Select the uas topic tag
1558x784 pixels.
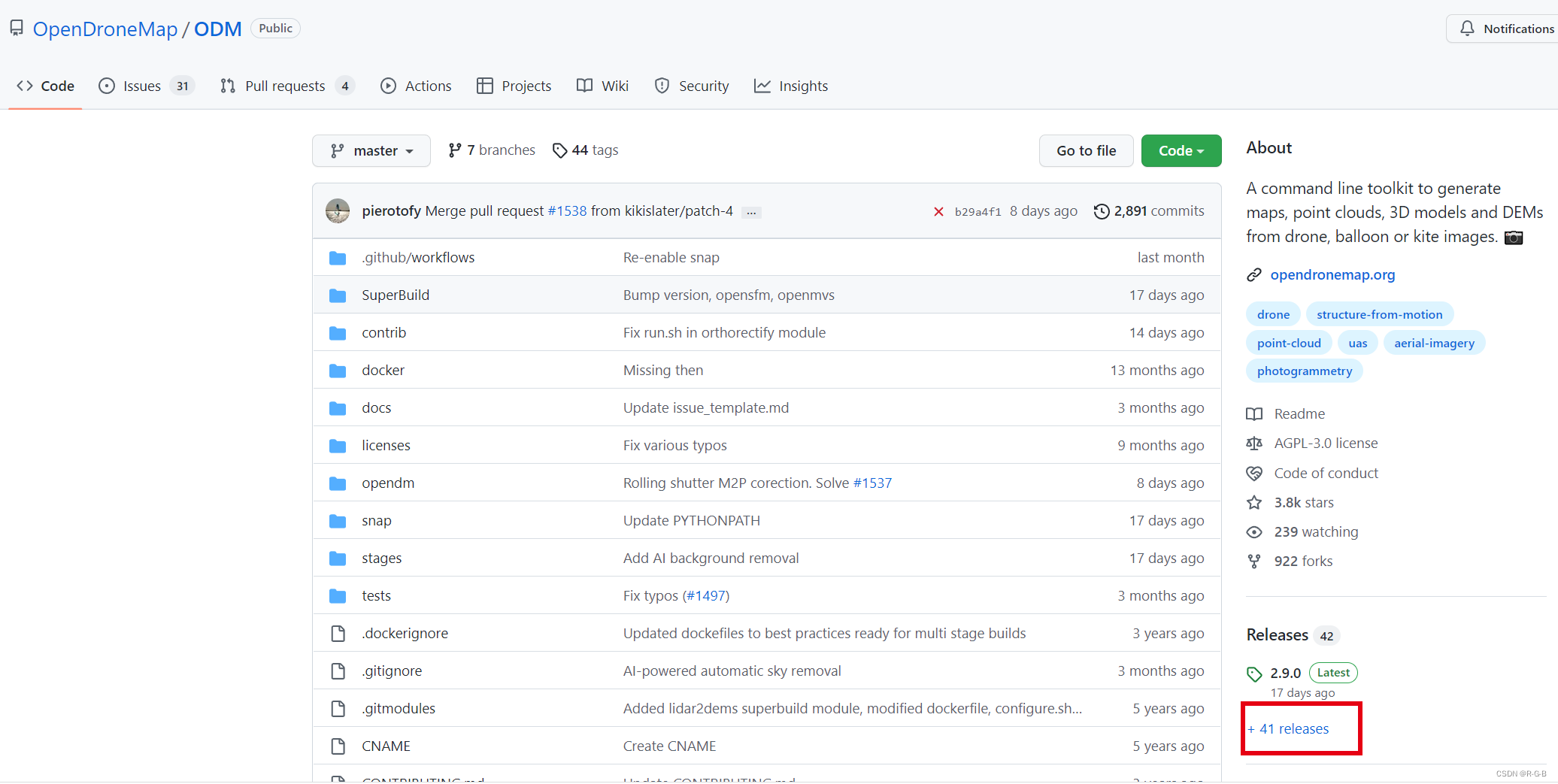tap(1358, 344)
